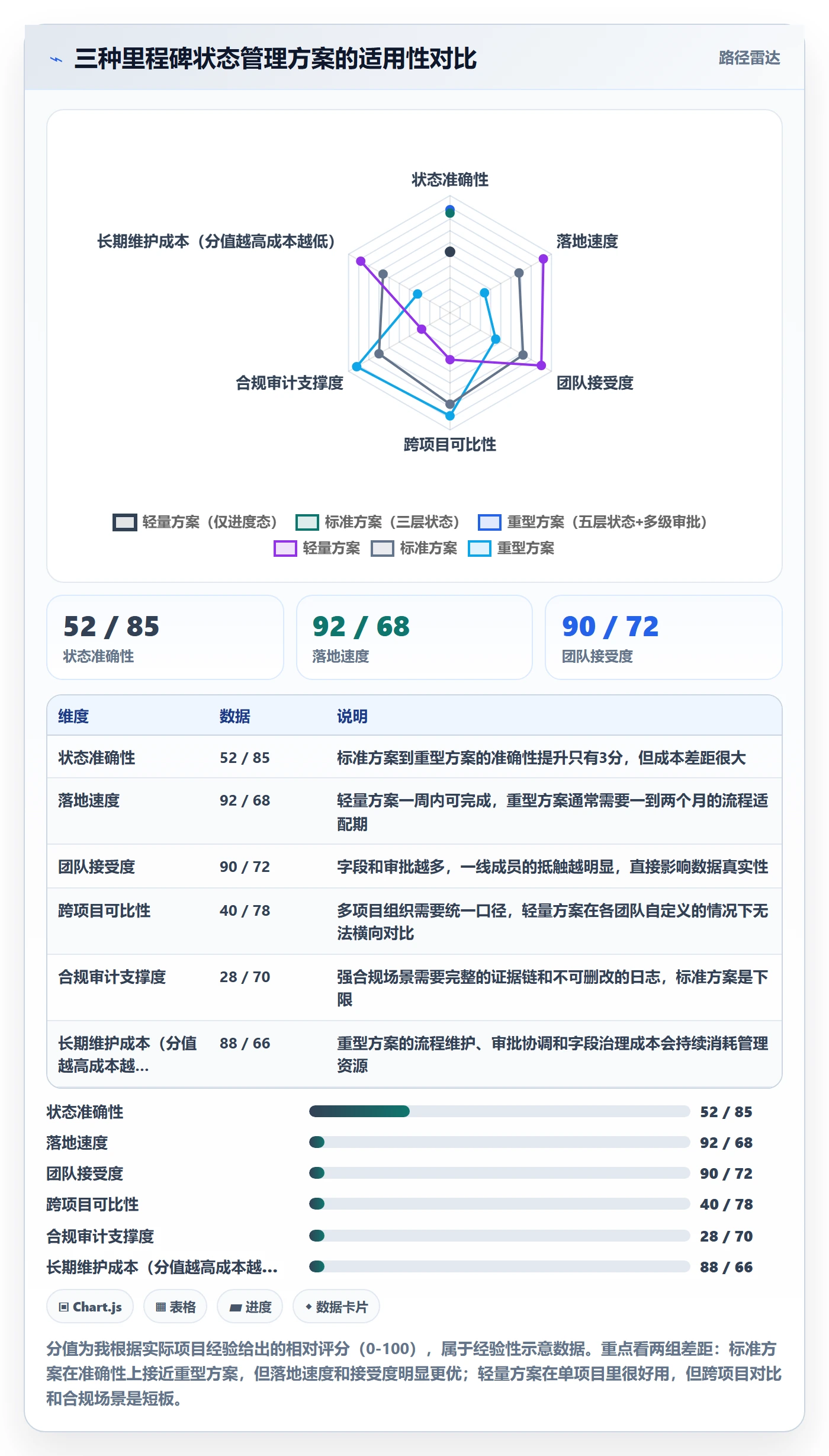This screenshot has height=1456, width=829.
Task: Click the 40 / 78 table data cell
Action: (x=245, y=910)
